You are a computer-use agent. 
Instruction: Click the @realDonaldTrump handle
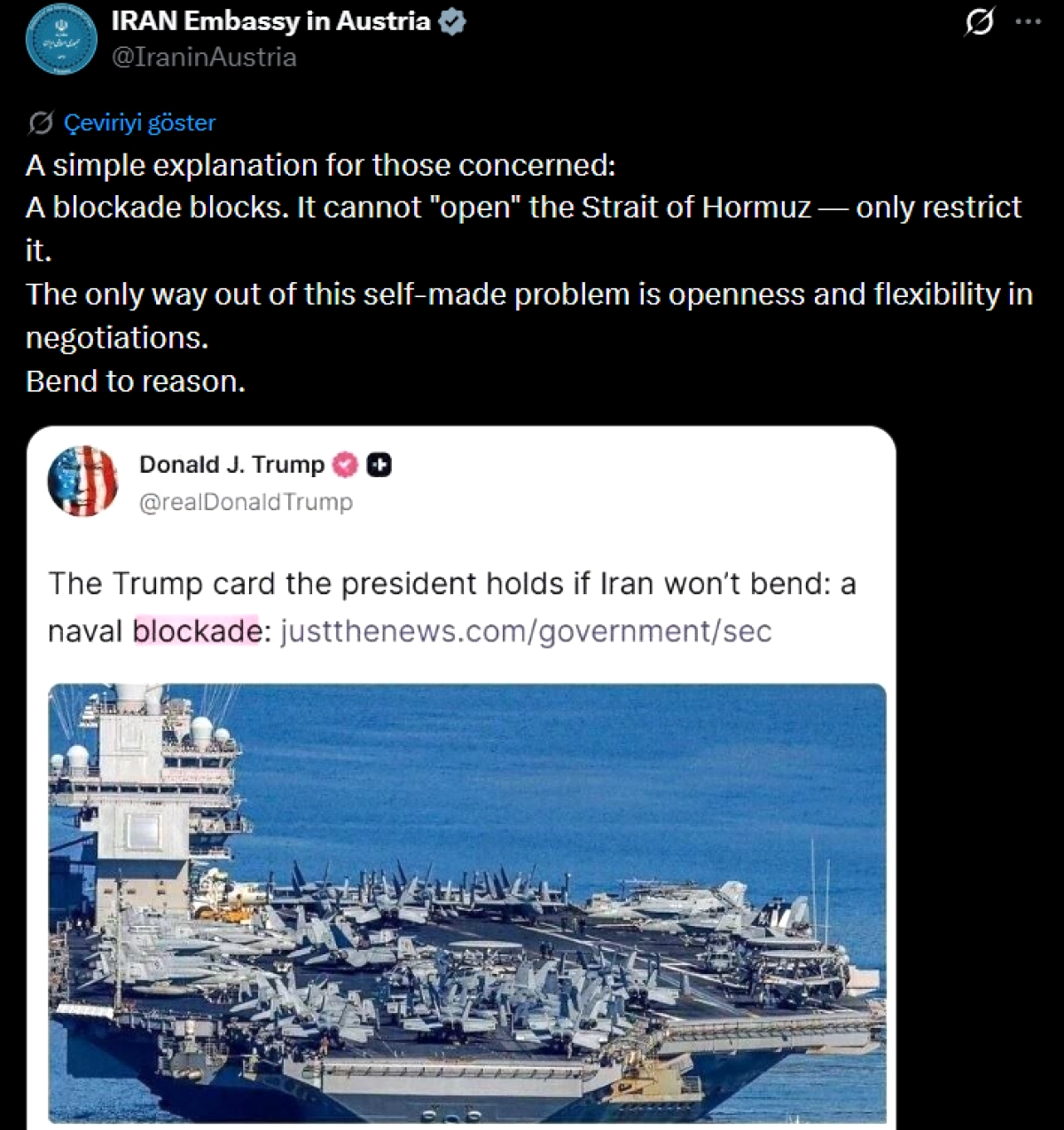246,502
